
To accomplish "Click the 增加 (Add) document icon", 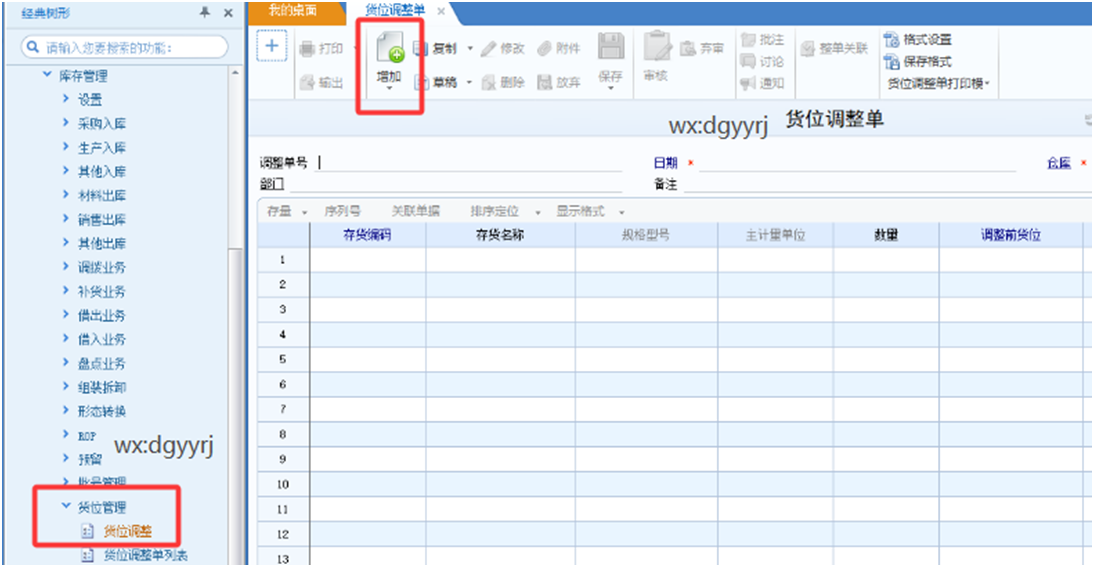I will pos(389,51).
